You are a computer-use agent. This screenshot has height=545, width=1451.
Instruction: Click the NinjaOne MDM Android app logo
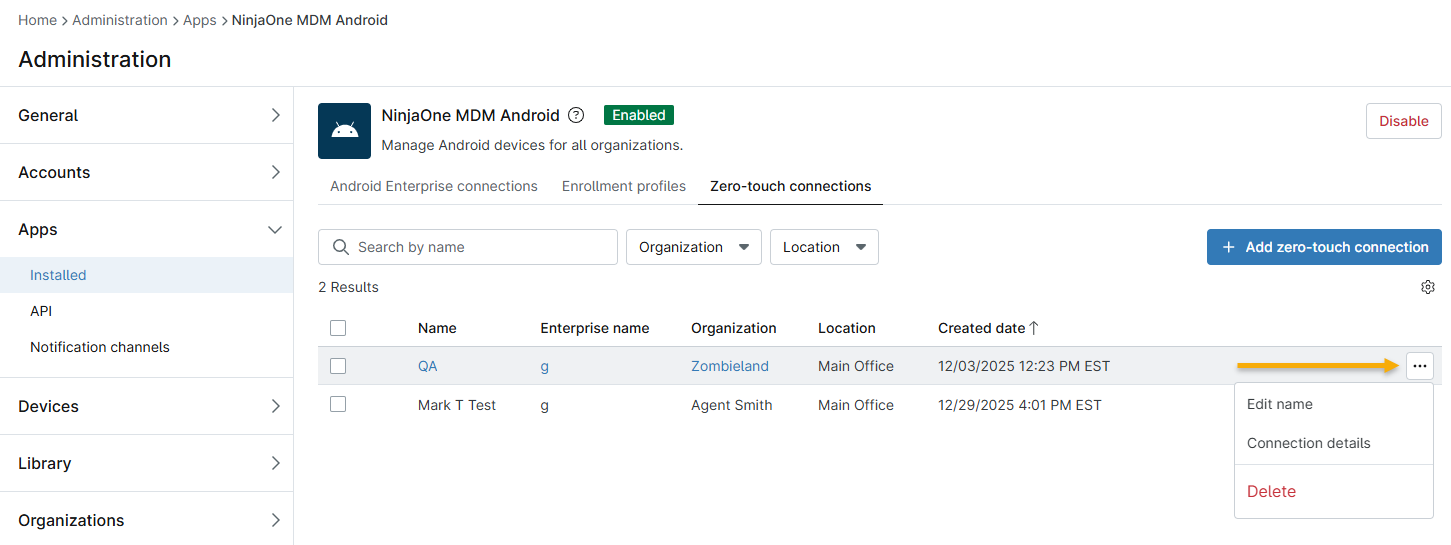click(345, 131)
